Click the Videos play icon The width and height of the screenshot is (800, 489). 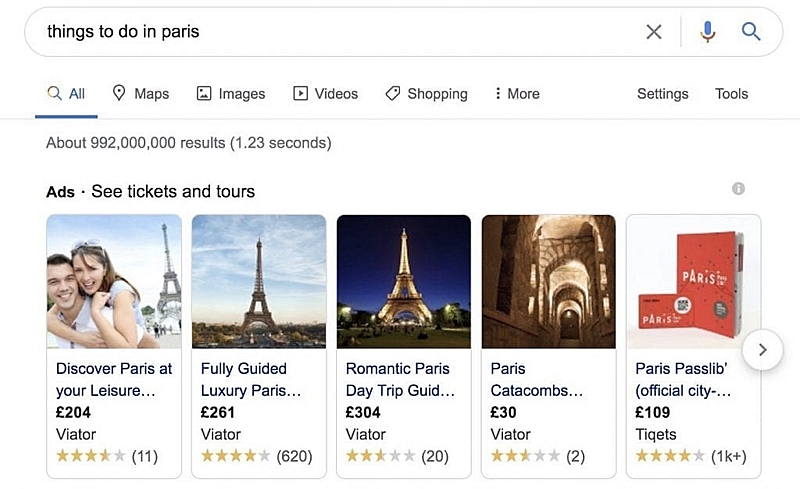click(300, 93)
